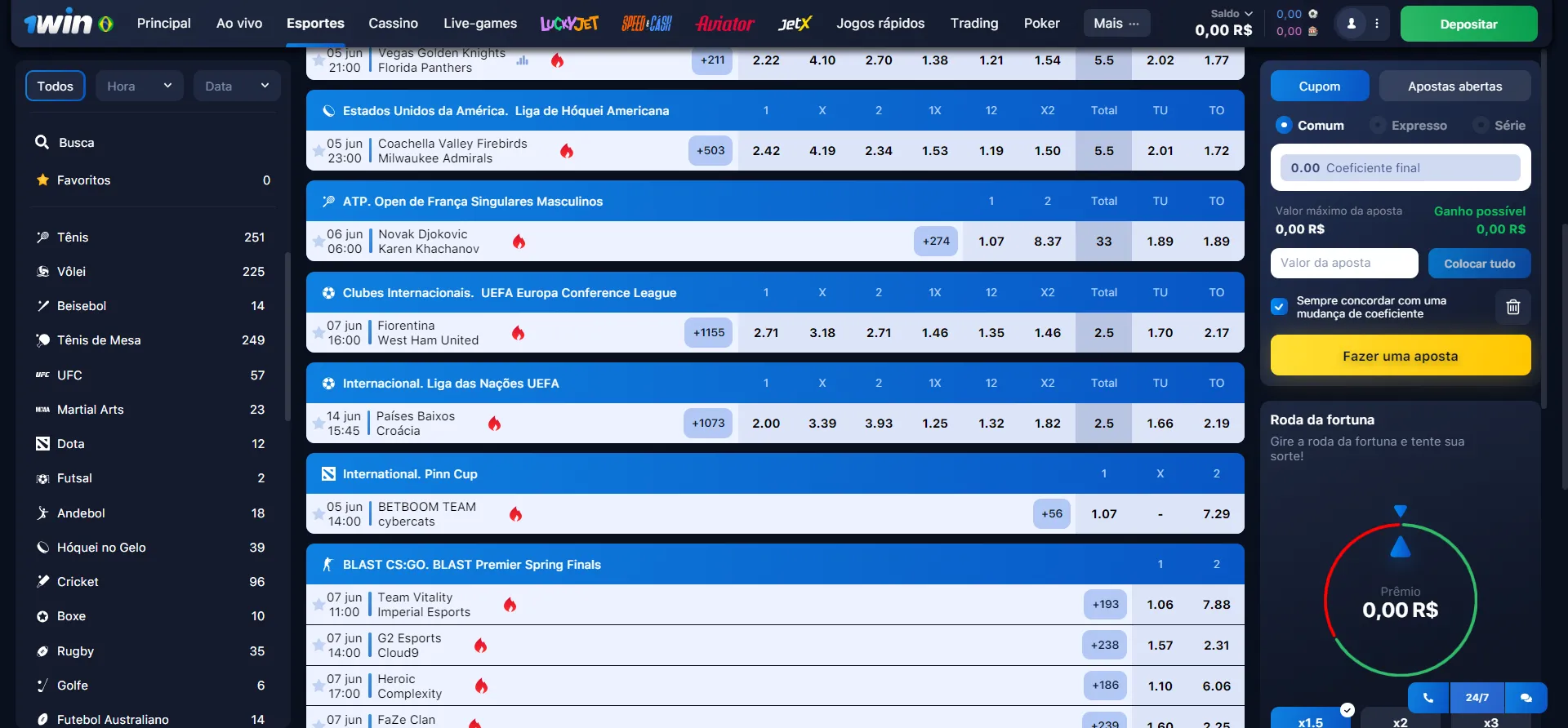Open the Lucky Jet game logo
Viewport: 1568px width, 728px height.
[569, 24]
